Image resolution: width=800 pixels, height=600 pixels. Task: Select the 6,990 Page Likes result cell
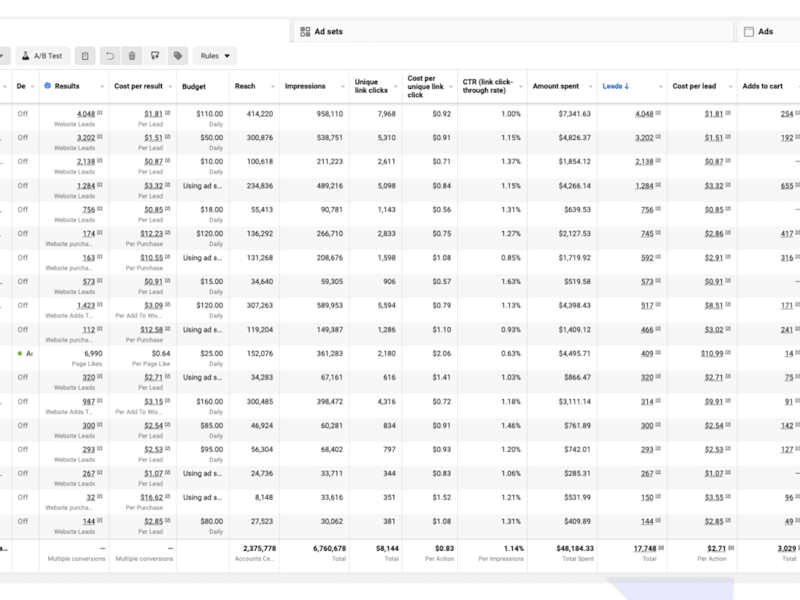point(73,358)
